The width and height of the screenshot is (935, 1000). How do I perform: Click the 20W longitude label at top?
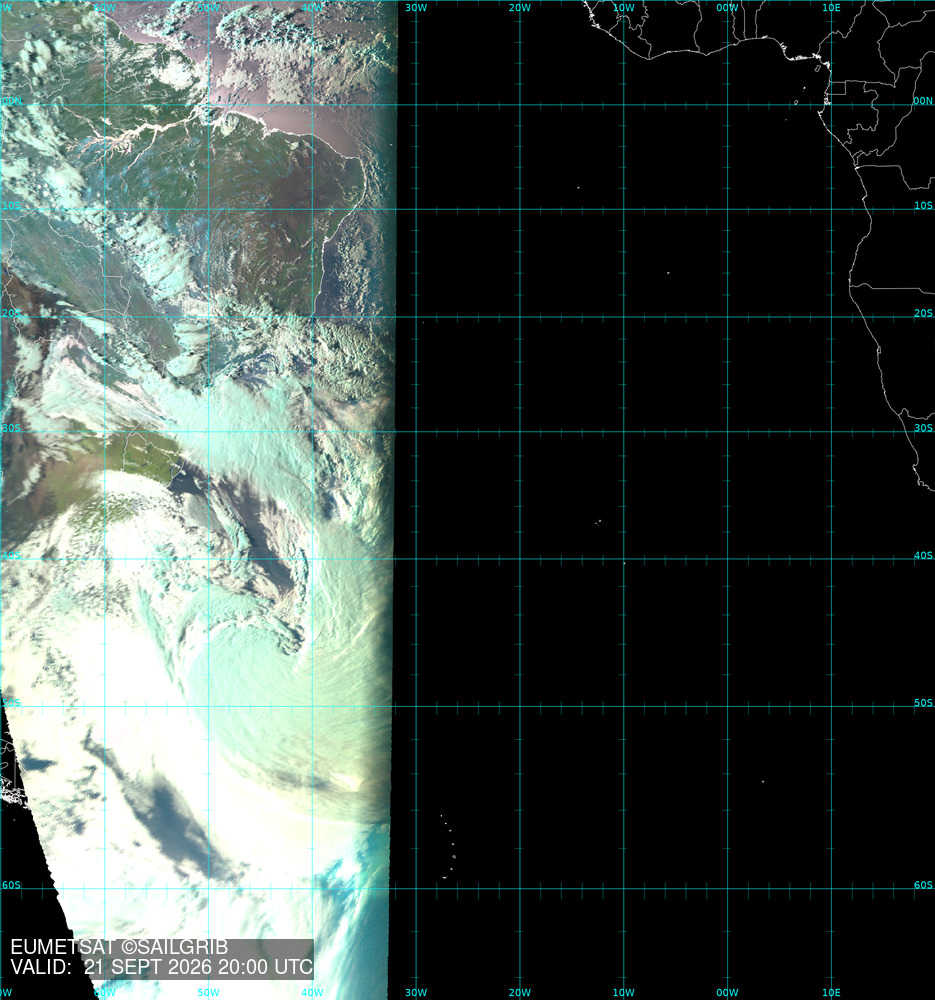(x=519, y=8)
